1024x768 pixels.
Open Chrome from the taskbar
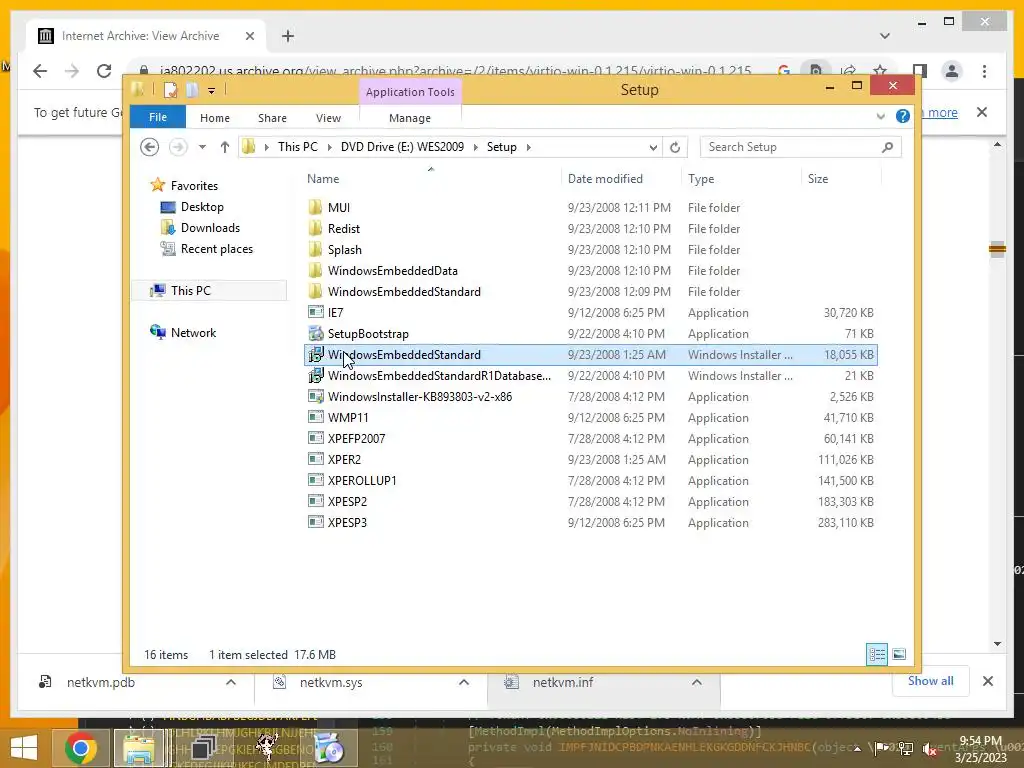81,748
